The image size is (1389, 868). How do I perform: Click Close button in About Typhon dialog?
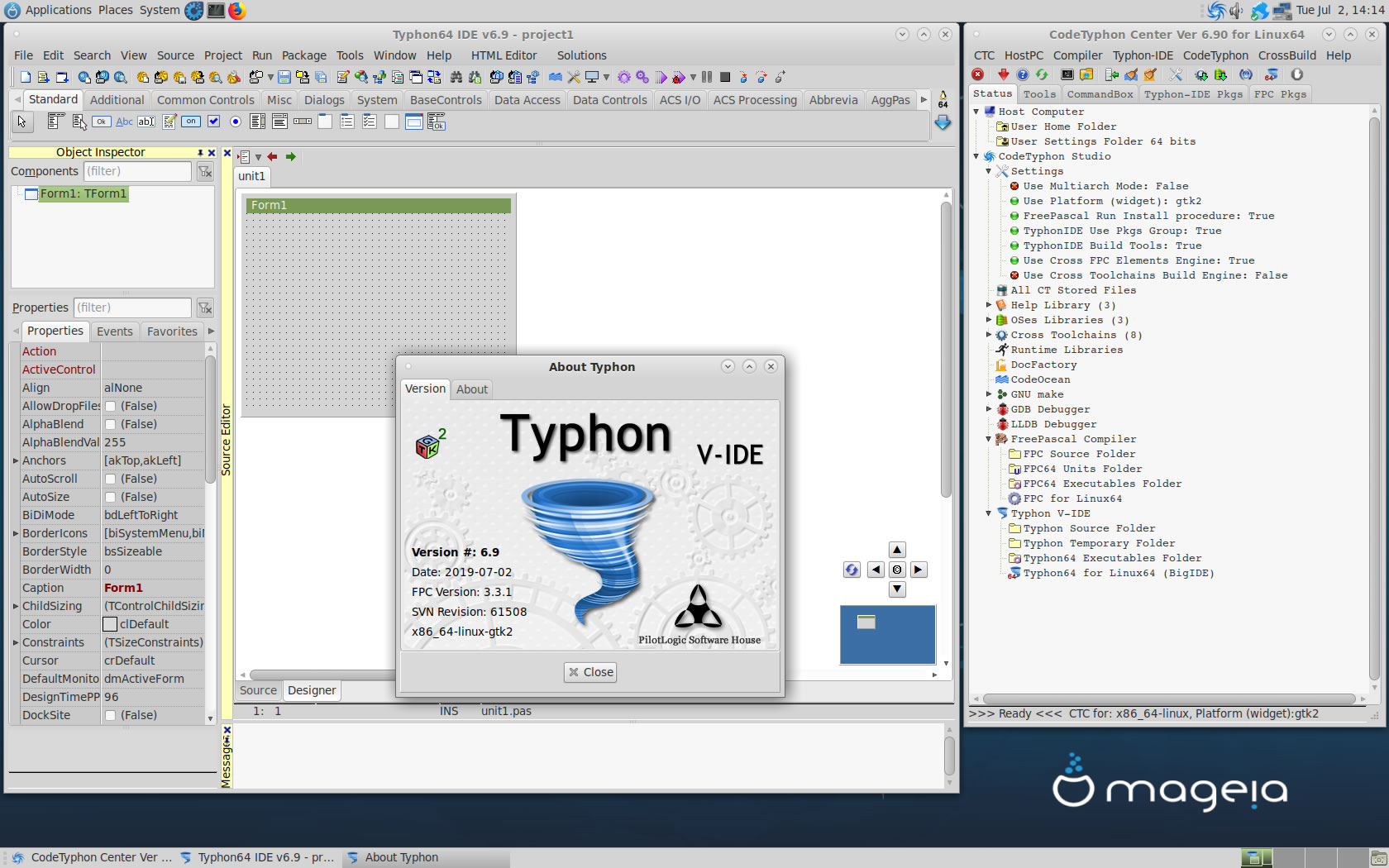[590, 672]
